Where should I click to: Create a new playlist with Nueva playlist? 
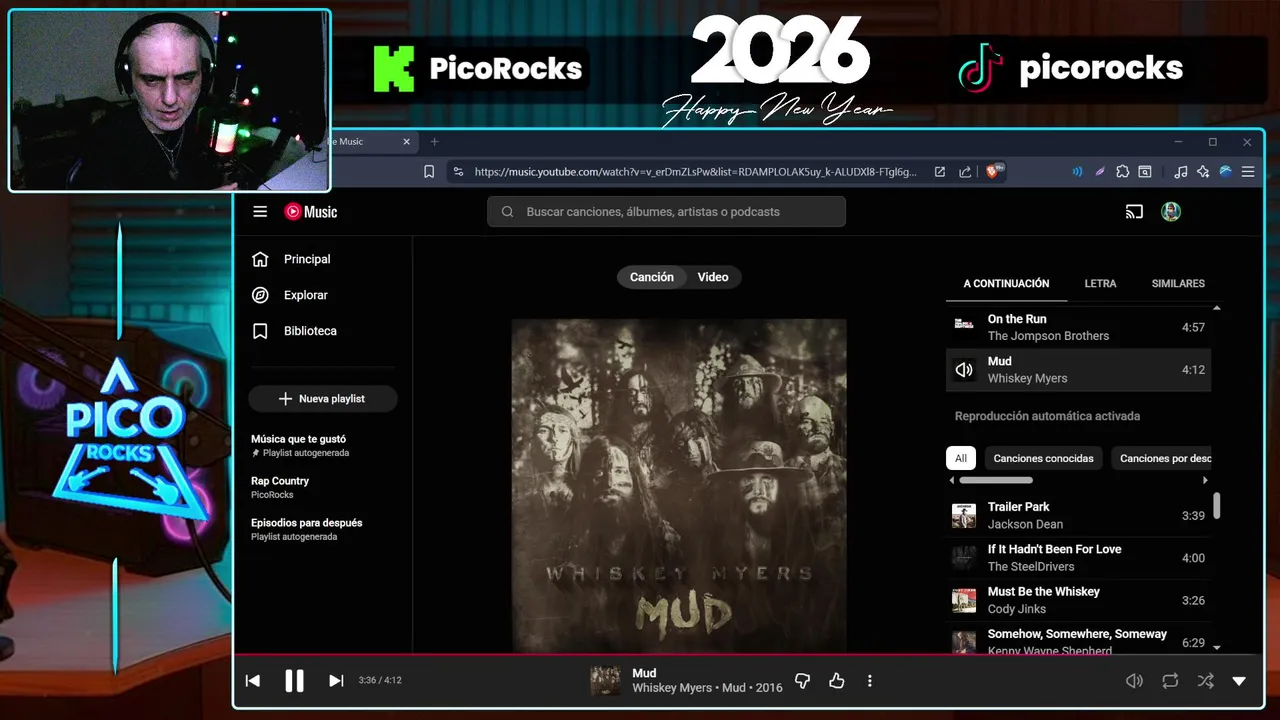(322, 398)
